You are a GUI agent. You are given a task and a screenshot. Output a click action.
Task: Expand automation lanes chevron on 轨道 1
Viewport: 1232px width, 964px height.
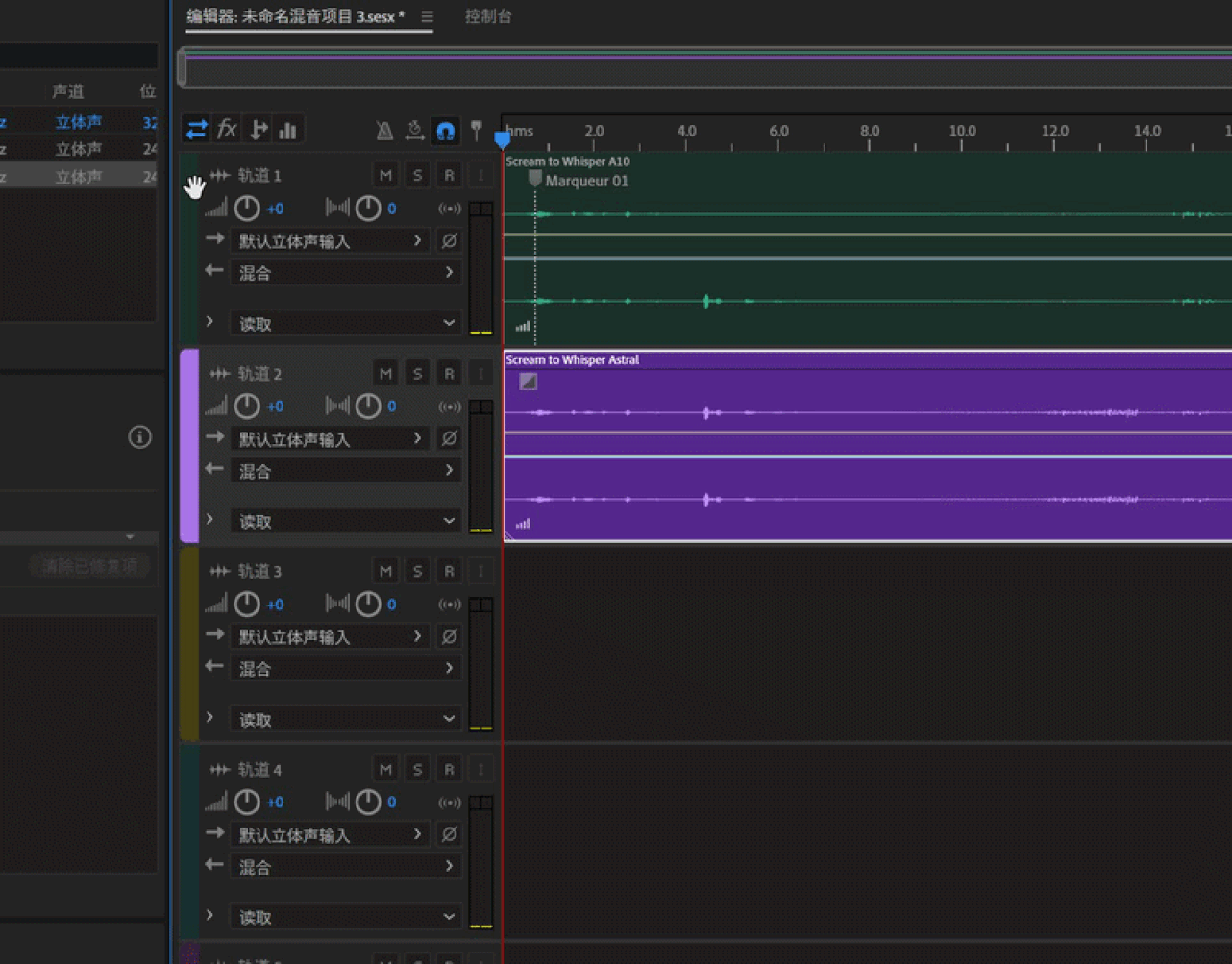210,322
